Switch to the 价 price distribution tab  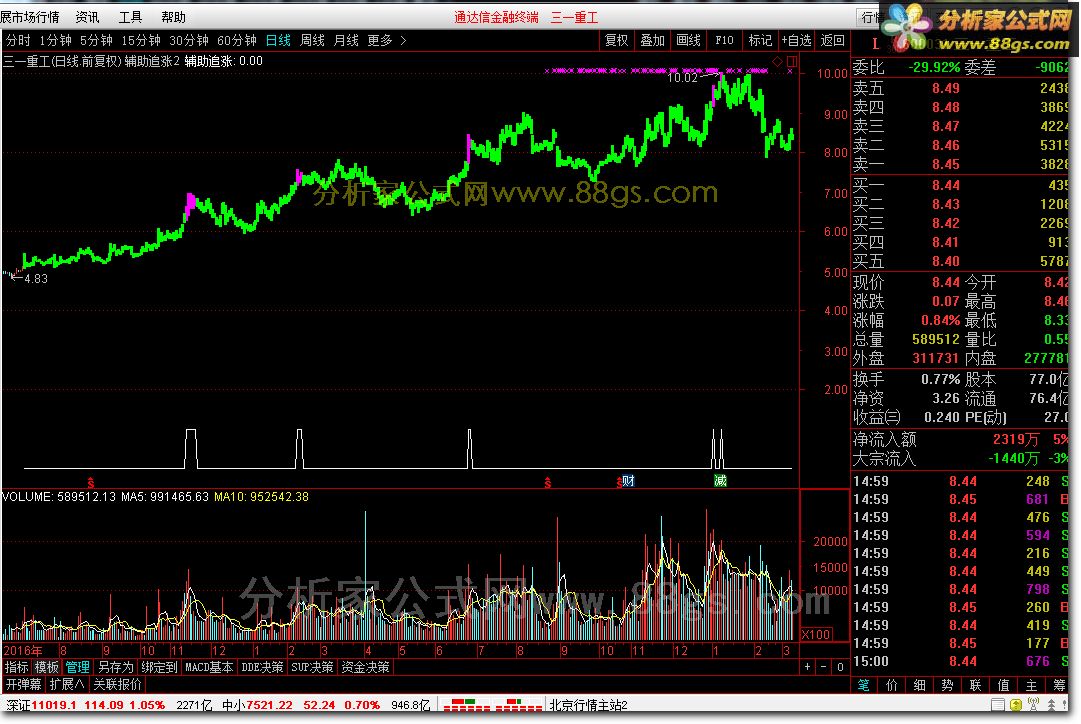click(x=891, y=685)
